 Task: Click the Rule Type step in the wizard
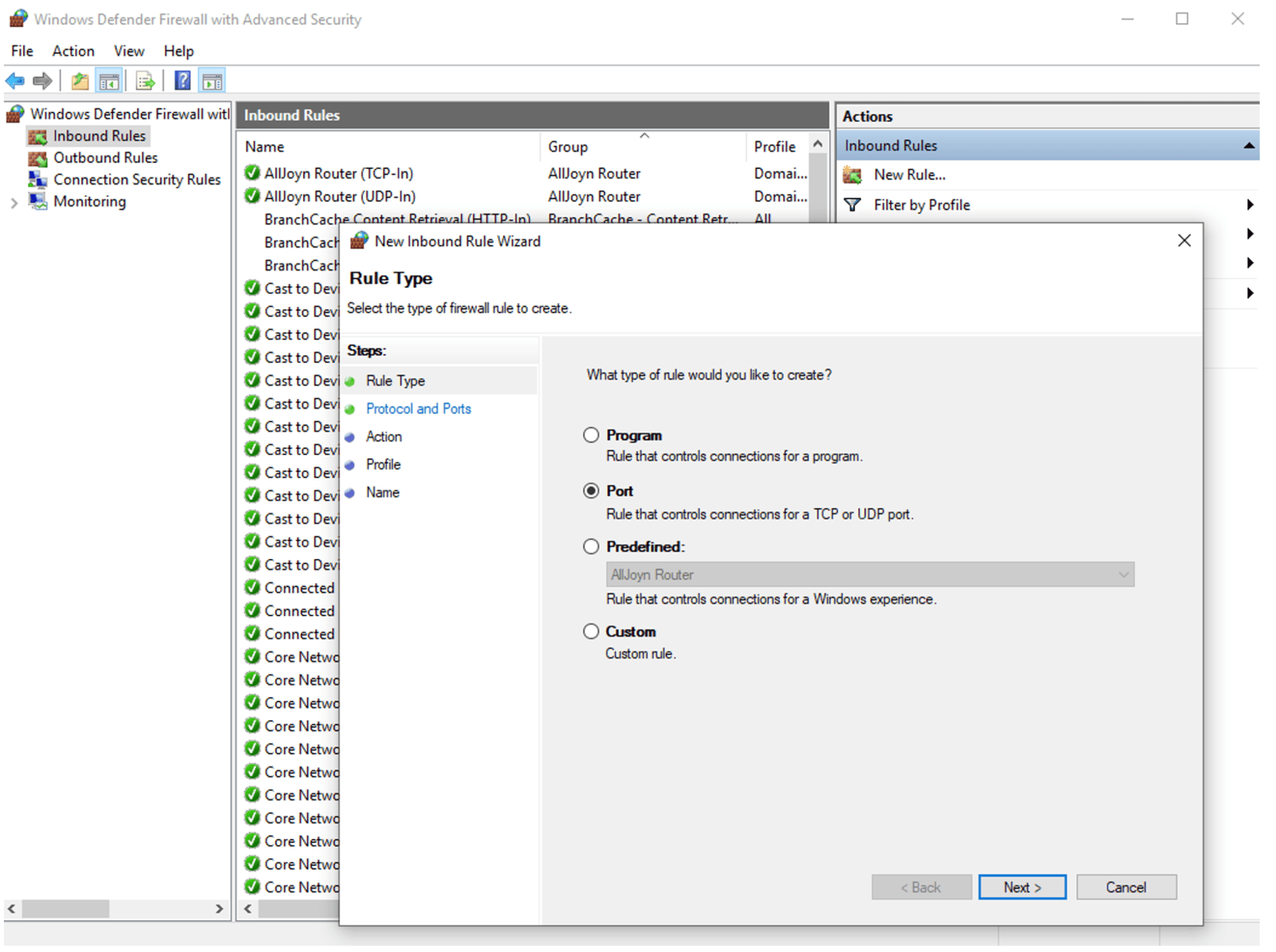pyautogui.click(x=396, y=381)
